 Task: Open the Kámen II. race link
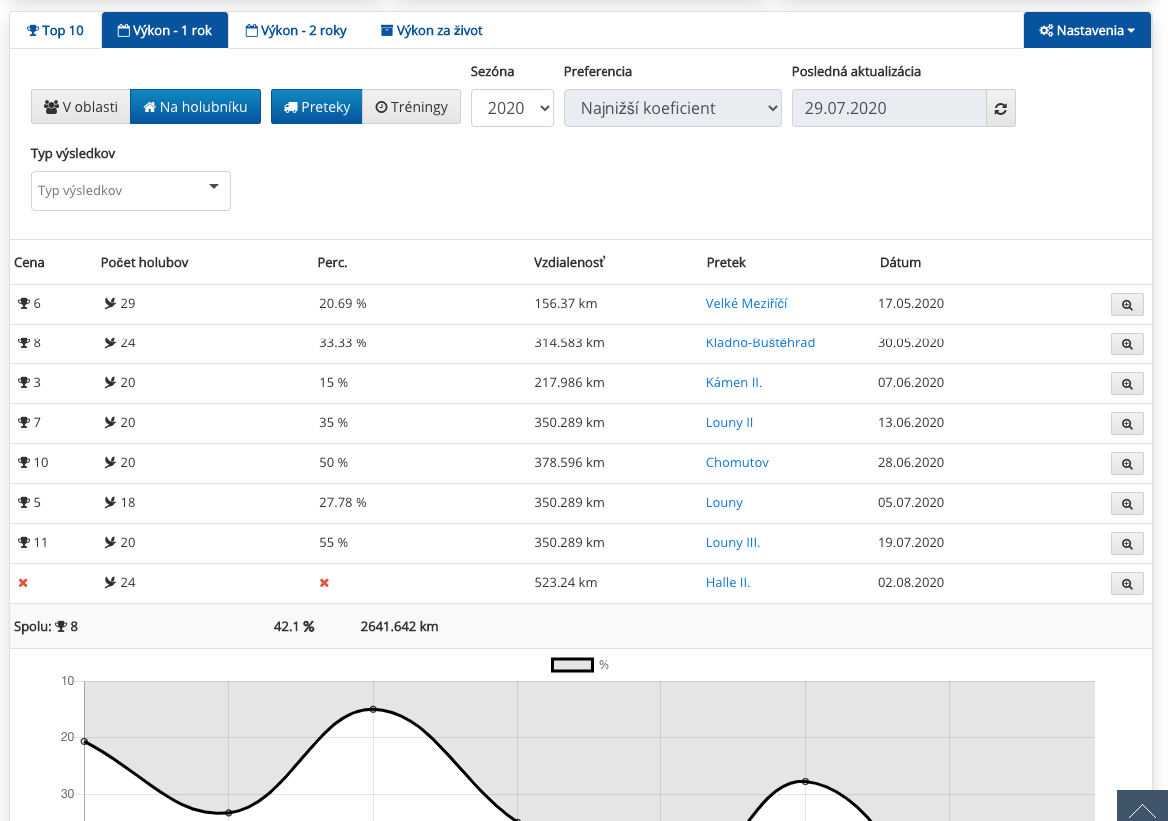pos(734,382)
